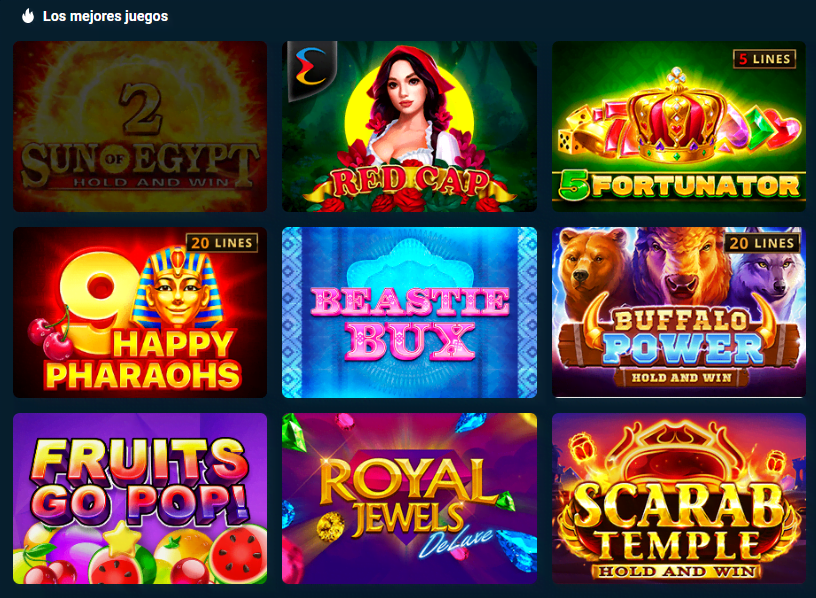Open the 5 Fortunator game tile
Image resolution: width=816 pixels, height=598 pixels.
click(x=679, y=126)
